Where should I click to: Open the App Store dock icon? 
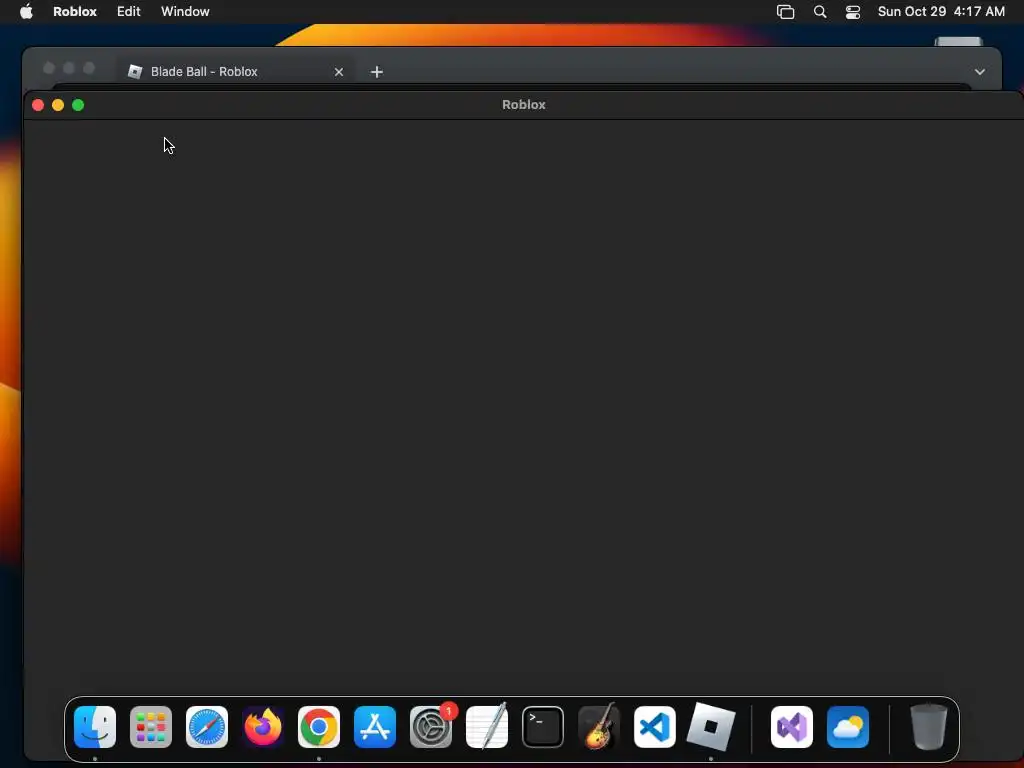pyautogui.click(x=375, y=727)
